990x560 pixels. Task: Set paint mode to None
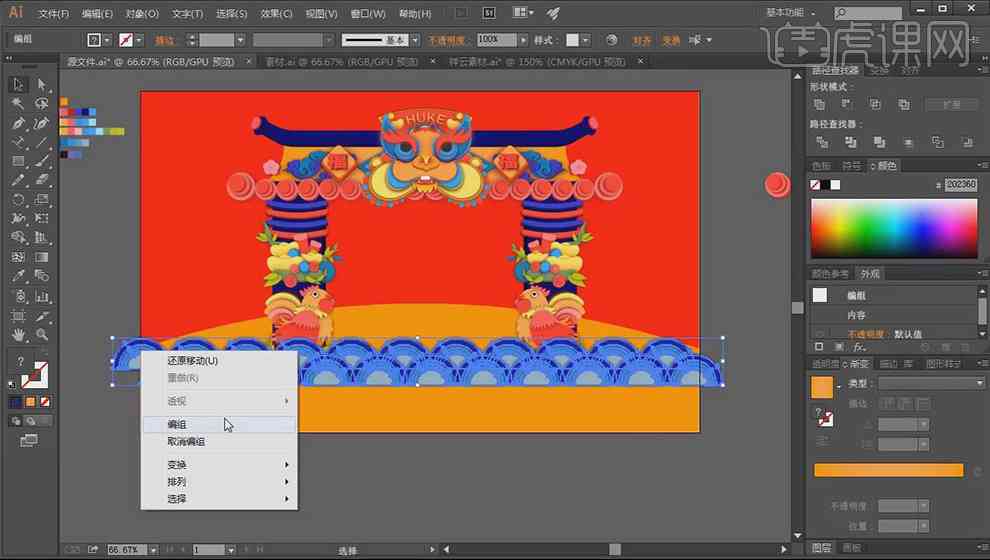pyautogui.click(x=45, y=402)
